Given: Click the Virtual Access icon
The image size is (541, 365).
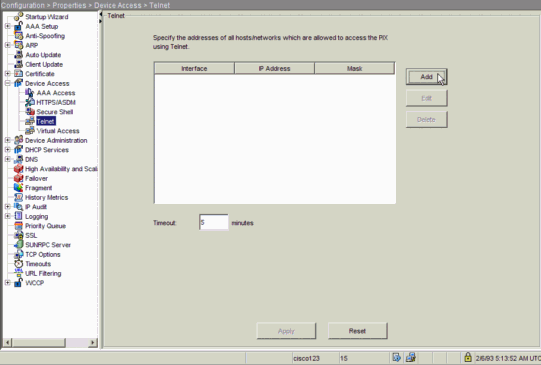Looking at the screenshot, I should (30, 130).
